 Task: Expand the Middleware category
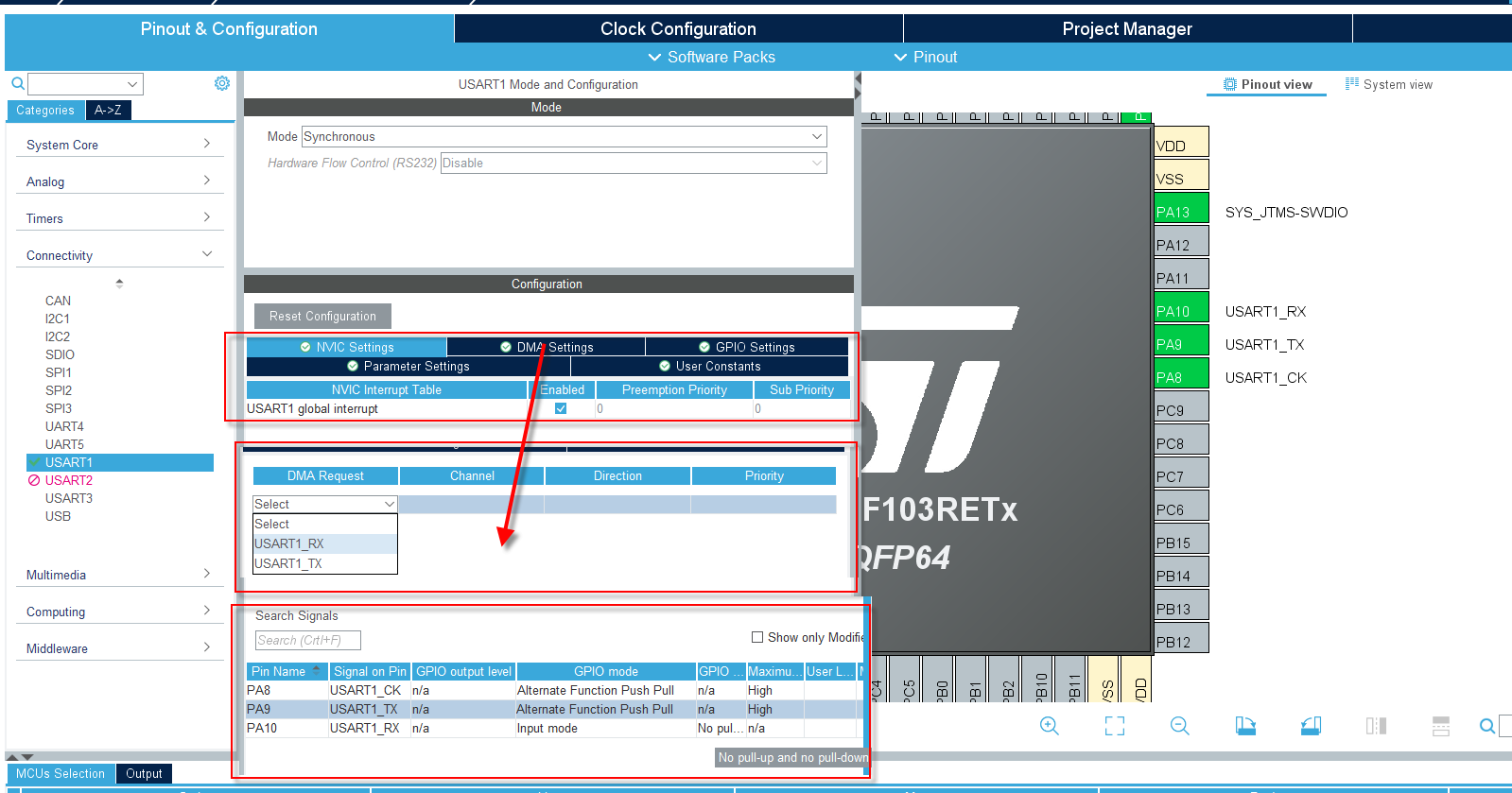pos(119,648)
